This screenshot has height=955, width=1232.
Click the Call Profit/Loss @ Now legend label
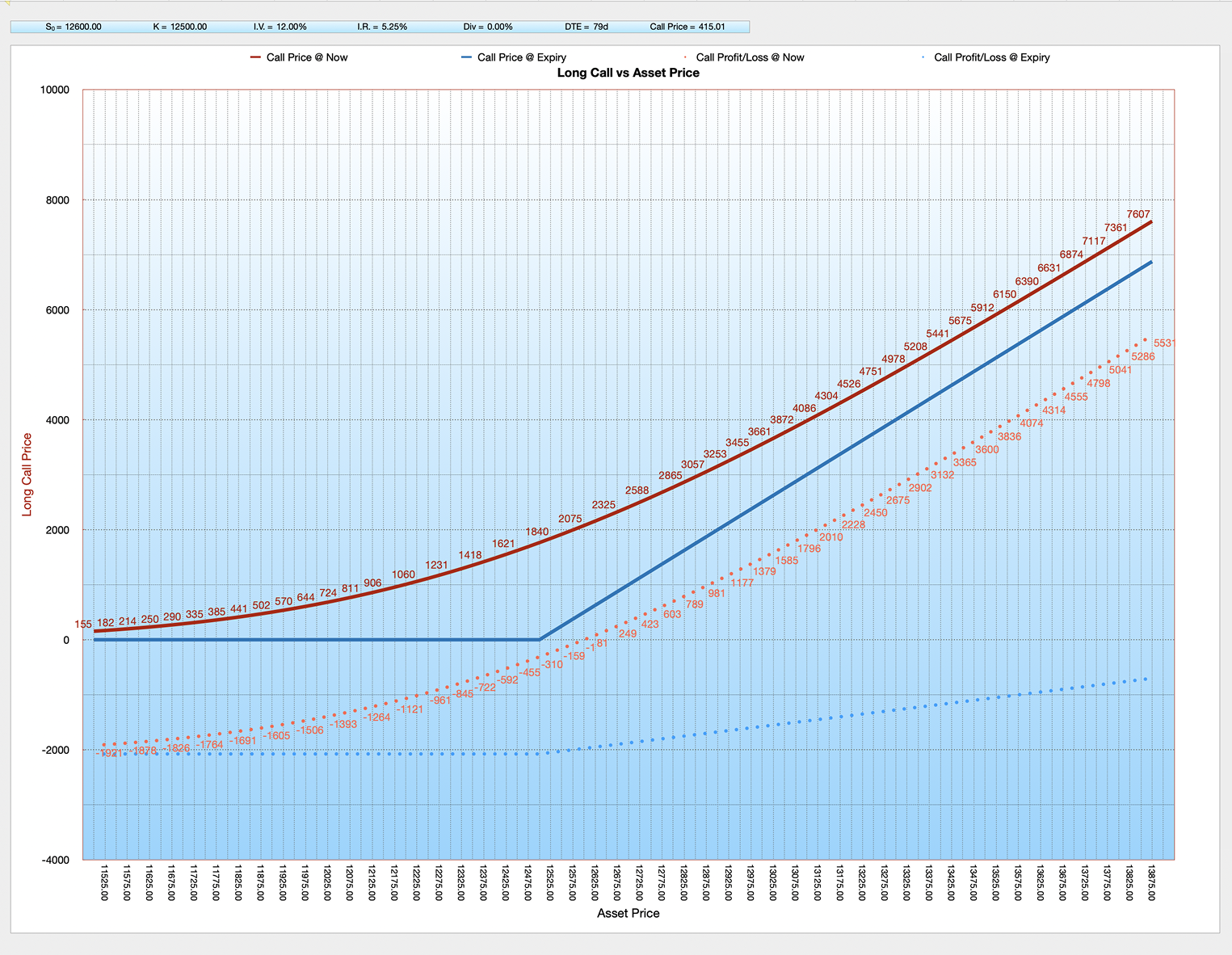coord(750,57)
